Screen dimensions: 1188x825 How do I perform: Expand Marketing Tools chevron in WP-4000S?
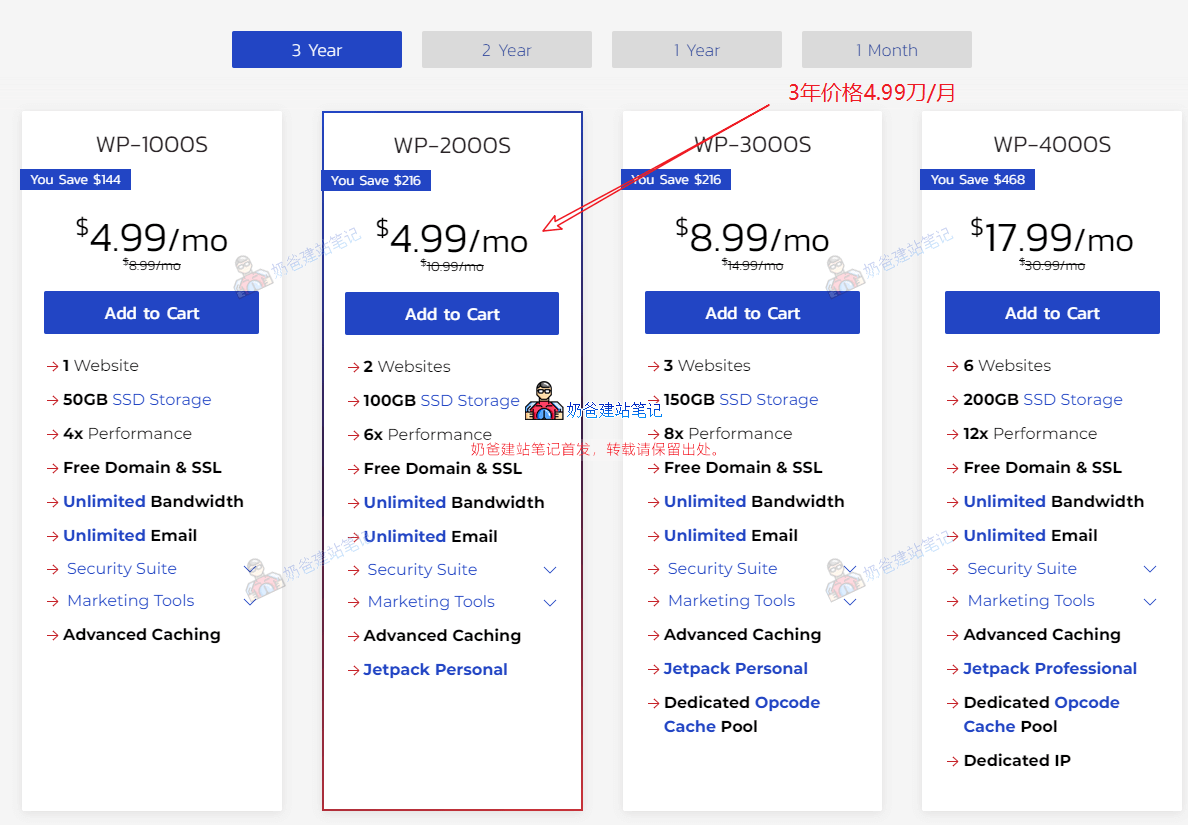point(1150,601)
